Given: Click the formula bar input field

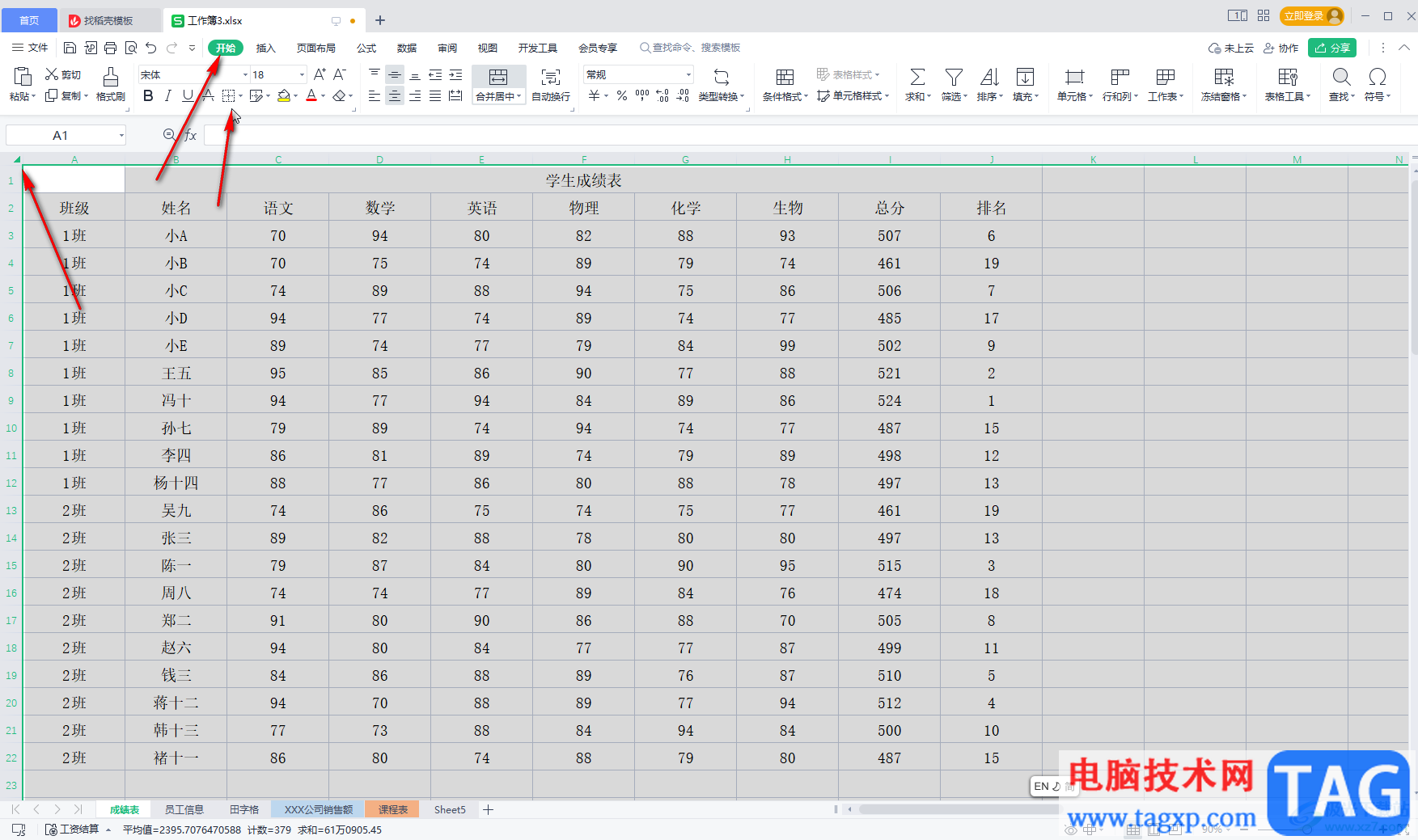Looking at the screenshot, I should tap(809, 135).
